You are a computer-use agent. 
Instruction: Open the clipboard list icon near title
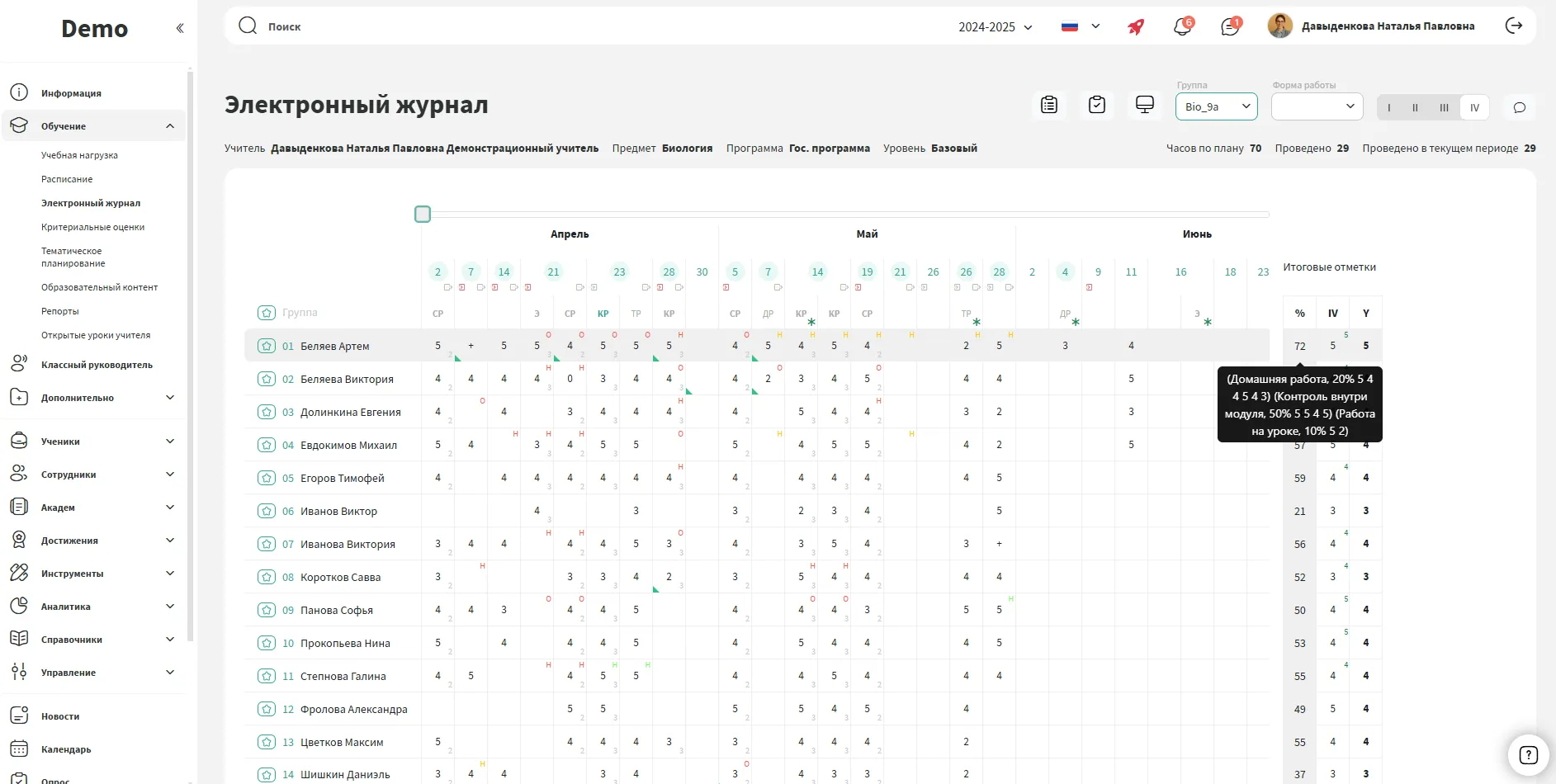click(x=1049, y=106)
